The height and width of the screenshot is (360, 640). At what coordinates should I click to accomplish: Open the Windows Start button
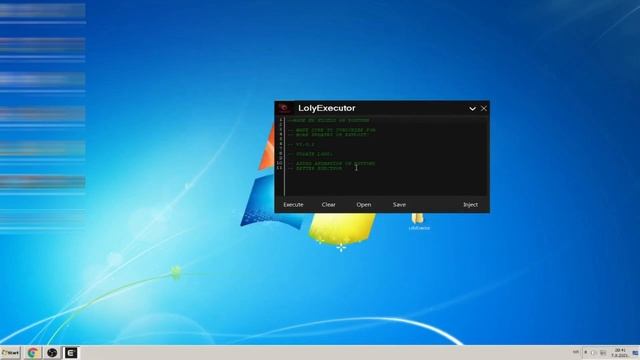10,353
